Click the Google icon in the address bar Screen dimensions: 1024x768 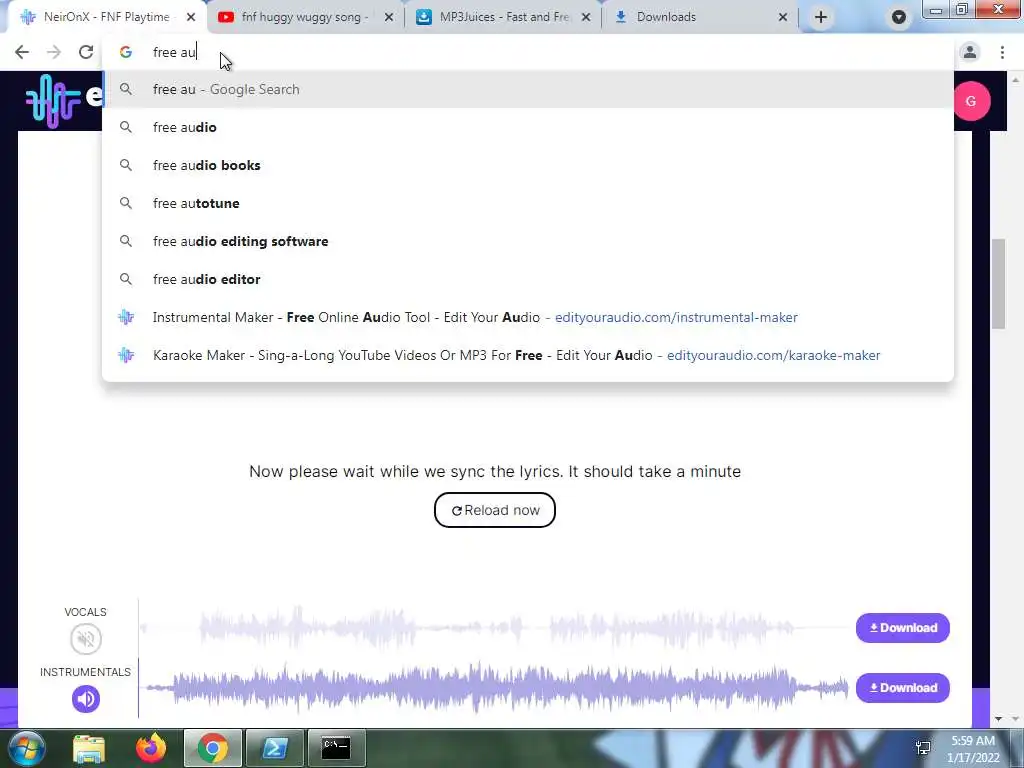point(125,52)
